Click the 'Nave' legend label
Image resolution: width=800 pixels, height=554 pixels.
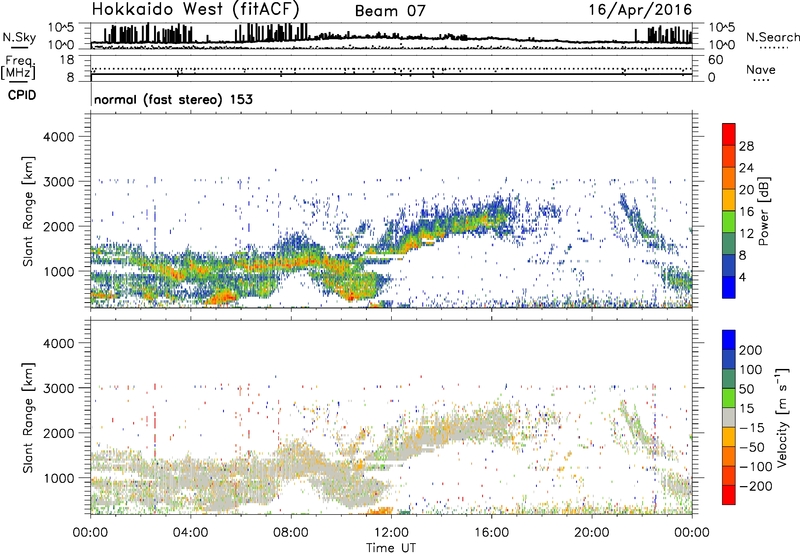pos(761,69)
